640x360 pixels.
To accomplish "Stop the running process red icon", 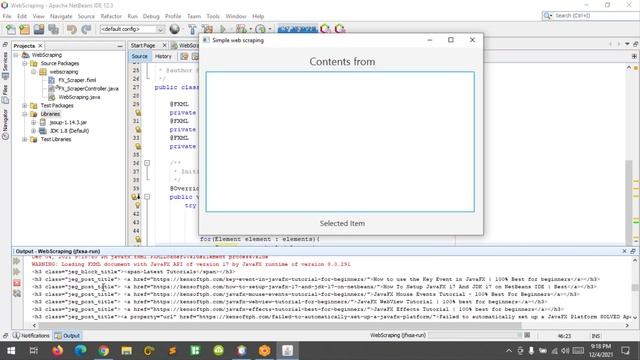I will point(17,282).
